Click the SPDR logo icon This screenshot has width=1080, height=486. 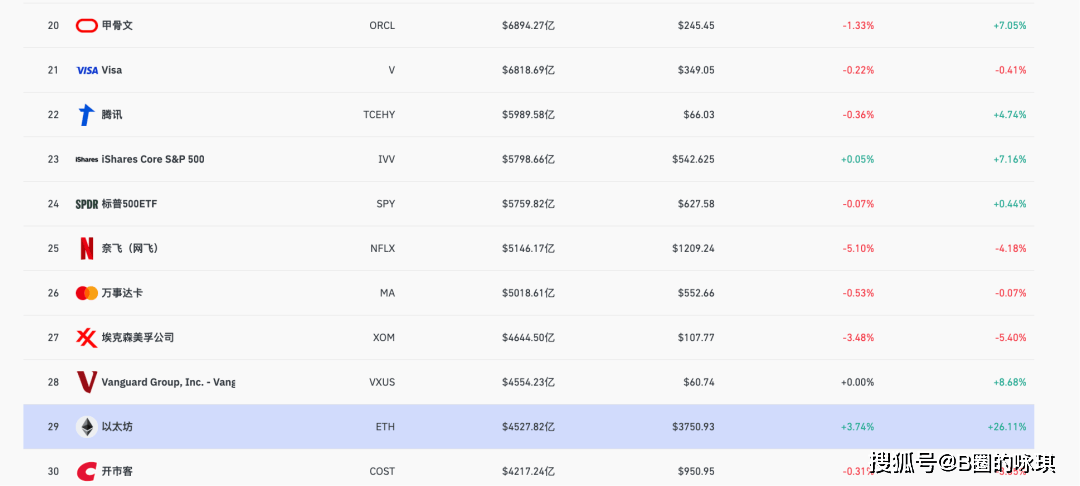coord(87,204)
